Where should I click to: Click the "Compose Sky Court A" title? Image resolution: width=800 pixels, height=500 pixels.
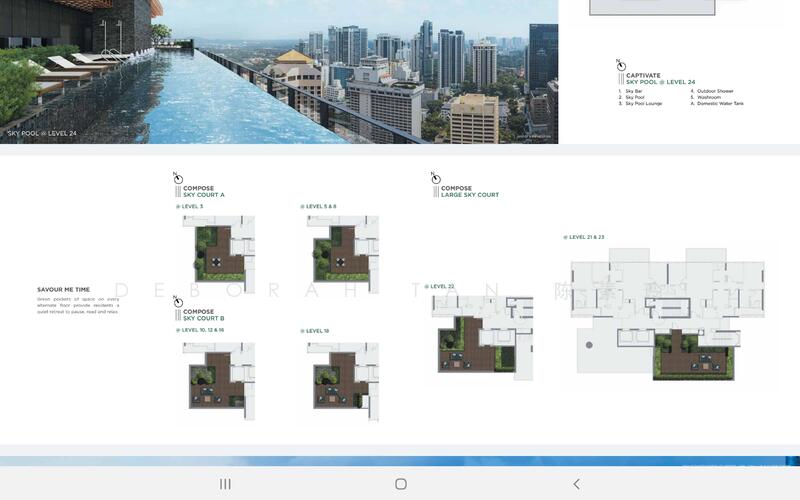204,191
